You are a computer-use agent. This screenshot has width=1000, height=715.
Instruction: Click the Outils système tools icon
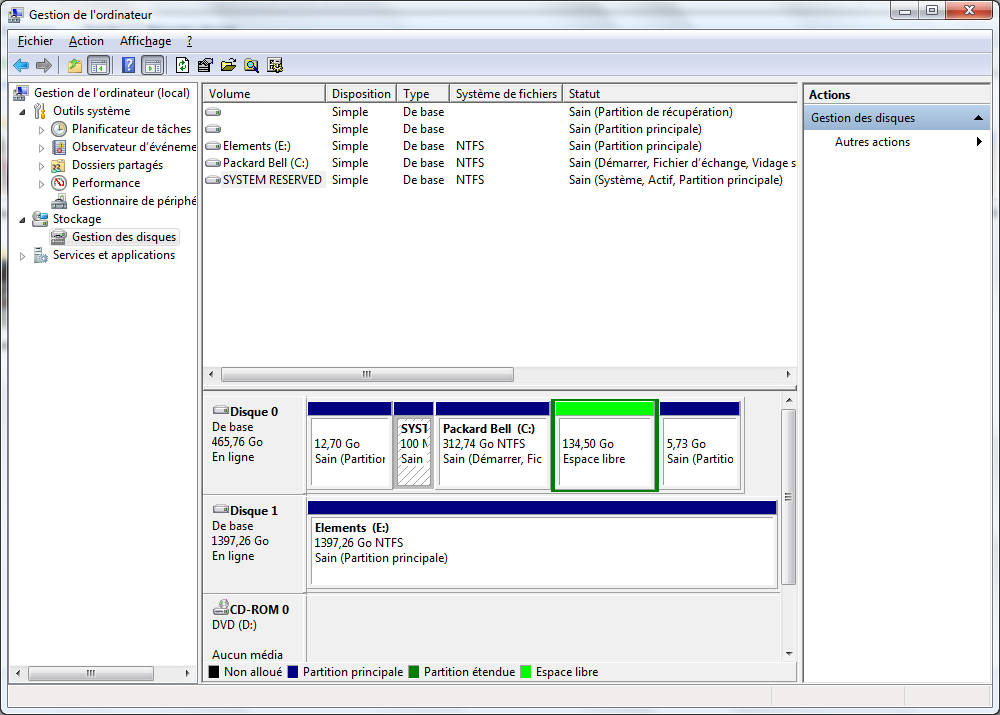coord(40,111)
